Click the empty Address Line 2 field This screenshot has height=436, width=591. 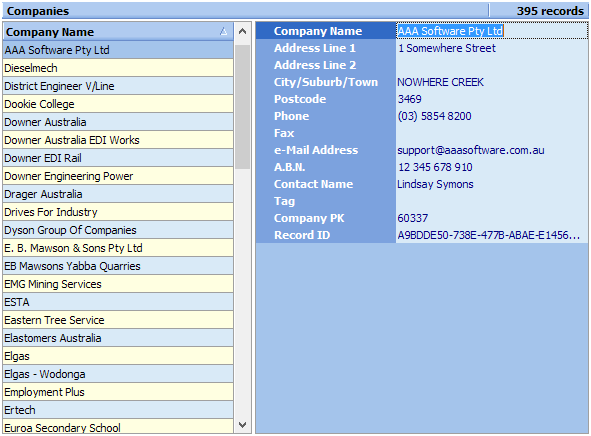click(492, 65)
